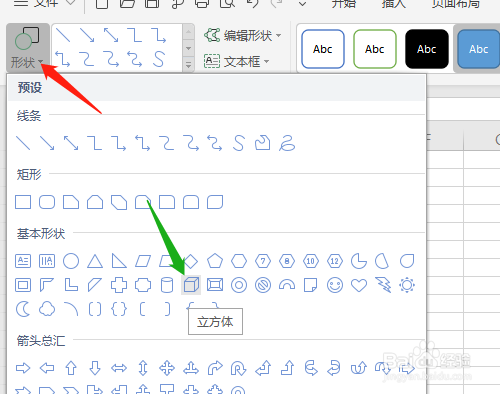This screenshot has height=394, width=500.
Task: Switch to the 开始 tab
Action: pyautogui.click(x=344, y=3)
